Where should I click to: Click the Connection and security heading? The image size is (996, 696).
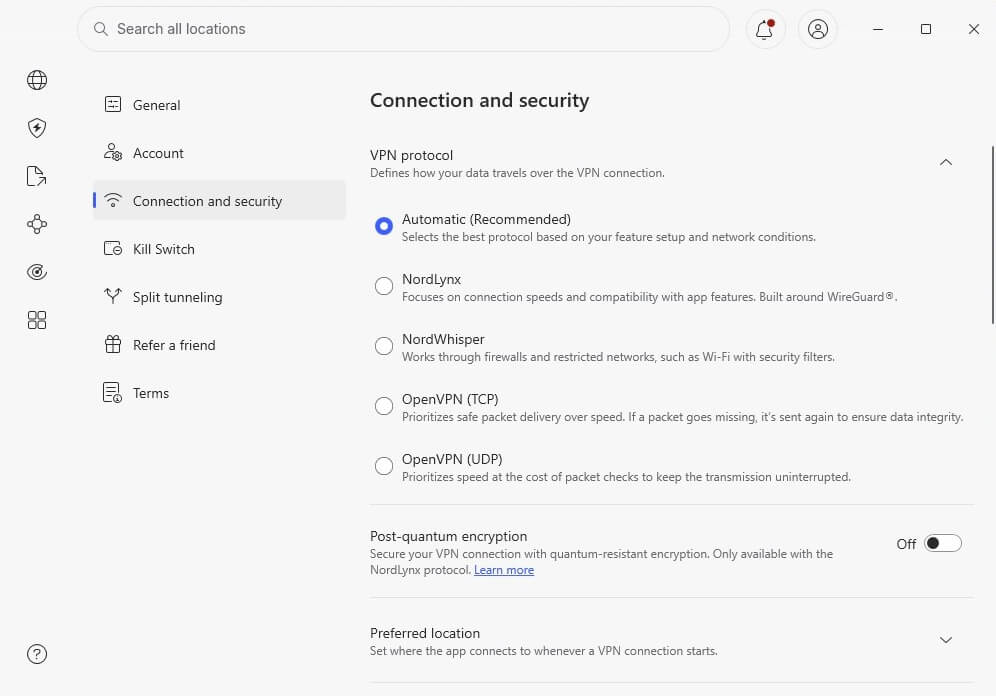480,100
